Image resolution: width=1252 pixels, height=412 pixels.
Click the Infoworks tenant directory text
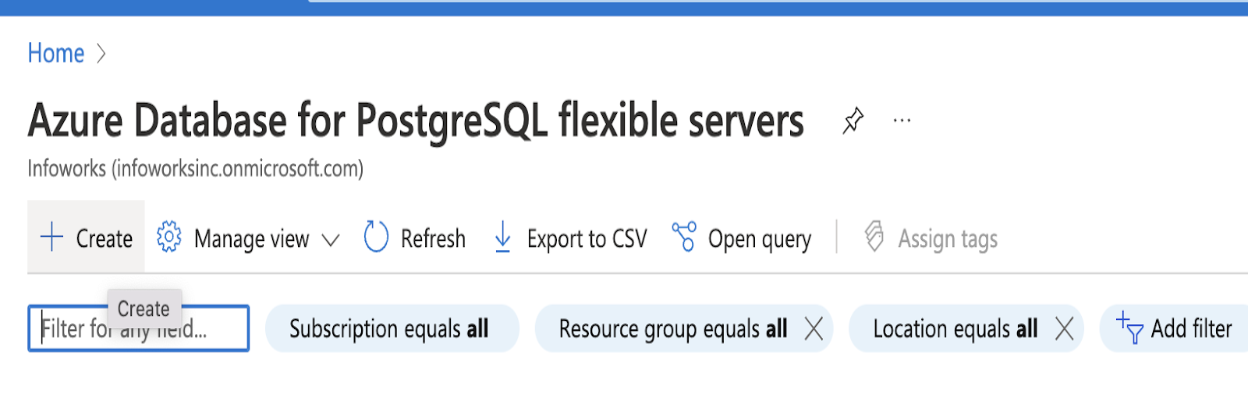click(x=195, y=169)
